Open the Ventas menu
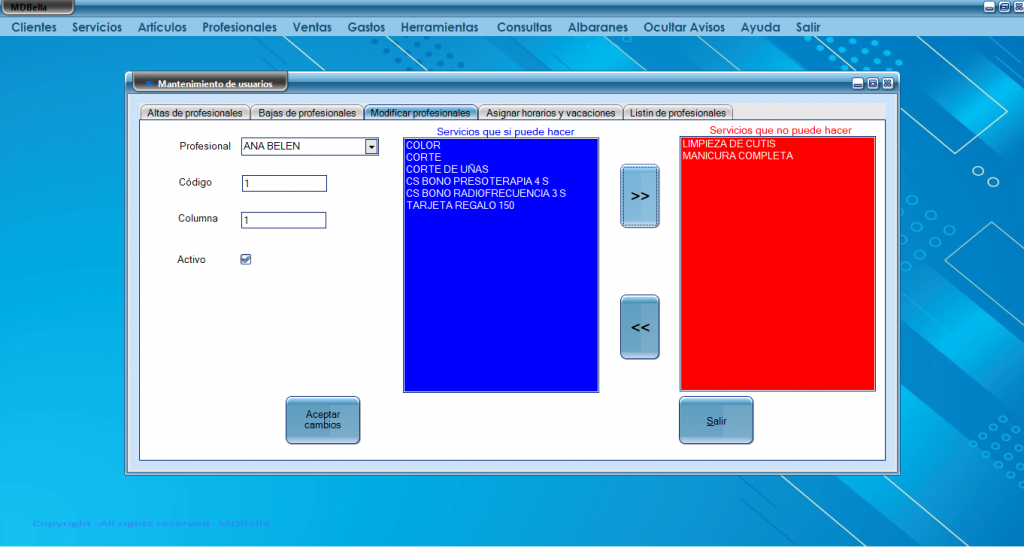 pos(312,27)
